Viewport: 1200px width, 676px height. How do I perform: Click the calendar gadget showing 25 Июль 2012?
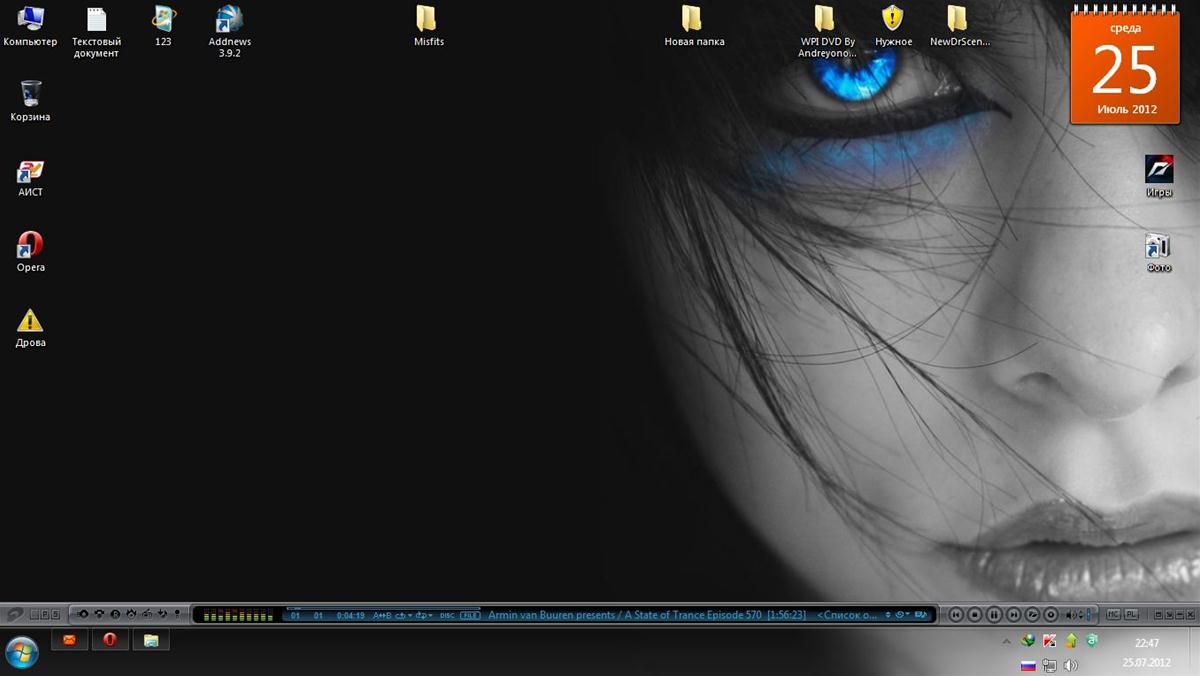pos(1125,64)
